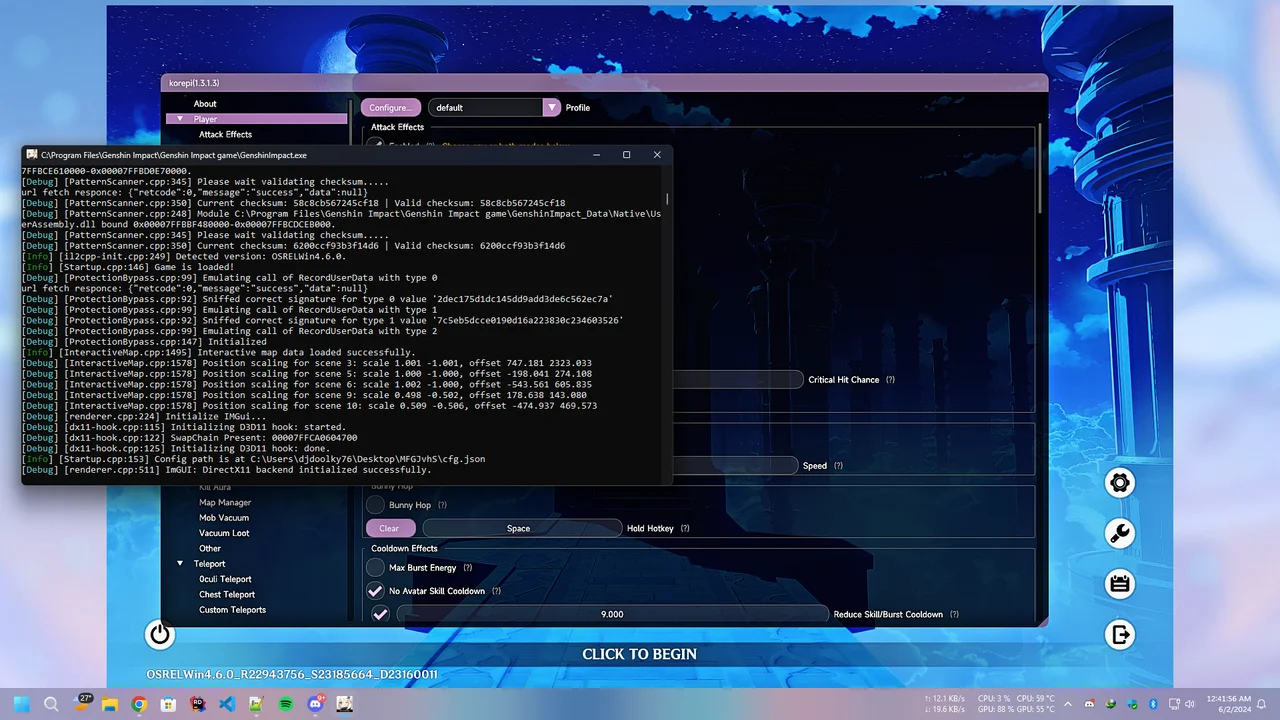This screenshot has width=1280, height=720.
Task: Click the Critical Hit Chance slider
Action: pyautogui.click(x=737, y=380)
